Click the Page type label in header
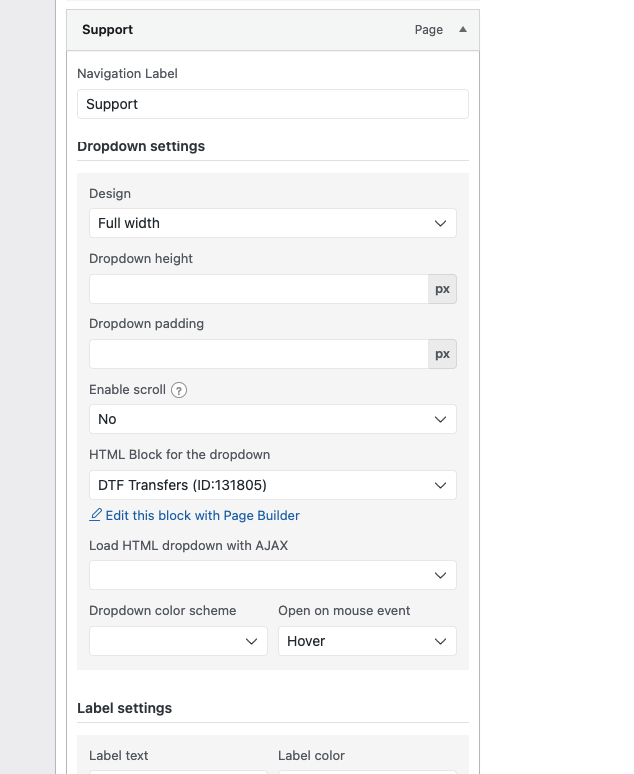 tap(429, 30)
